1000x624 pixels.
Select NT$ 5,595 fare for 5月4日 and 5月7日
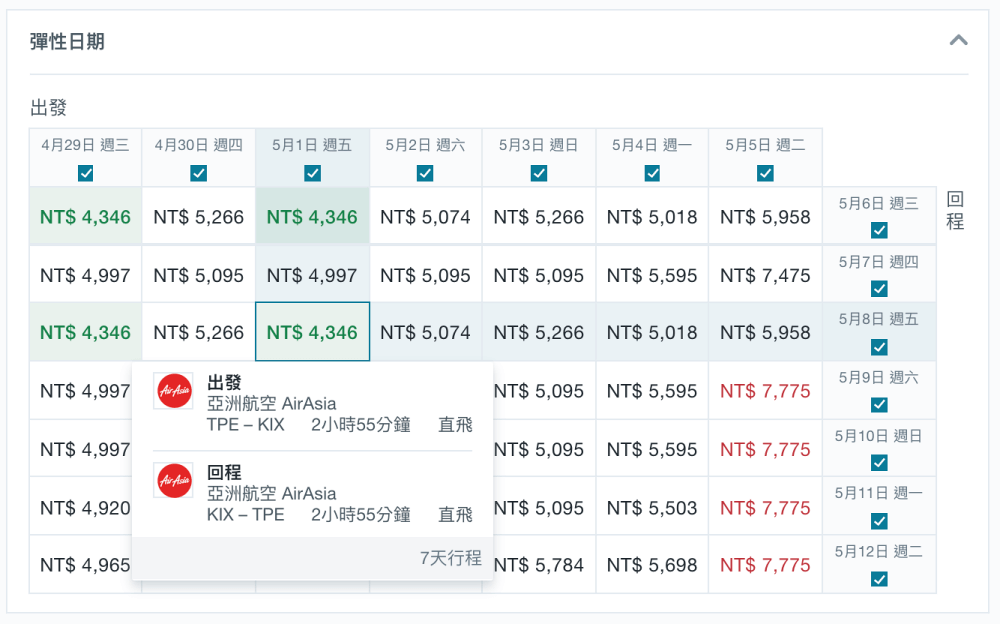[x=652, y=275]
